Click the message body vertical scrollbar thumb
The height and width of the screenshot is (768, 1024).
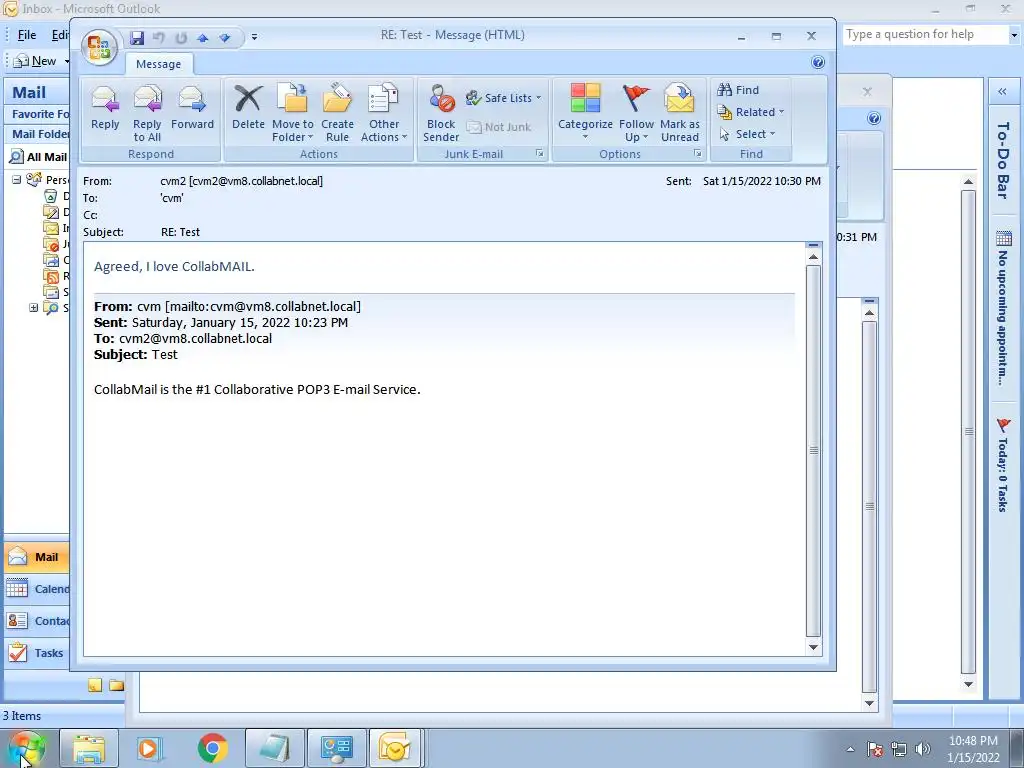[x=813, y=451]
